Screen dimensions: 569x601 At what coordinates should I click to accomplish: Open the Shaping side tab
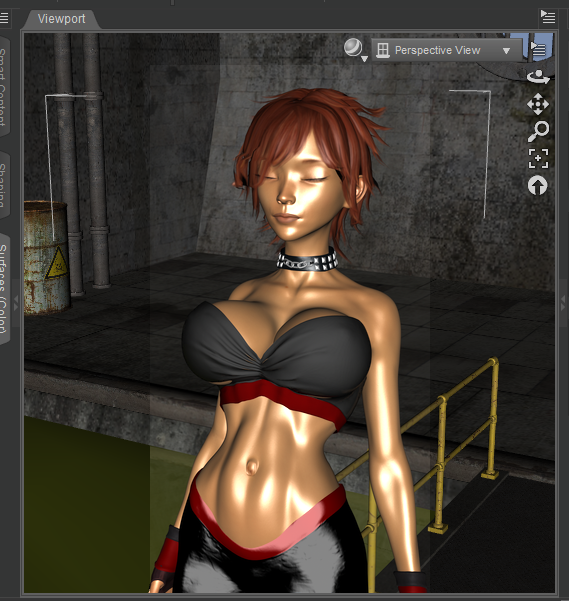(x=4, y=185)
